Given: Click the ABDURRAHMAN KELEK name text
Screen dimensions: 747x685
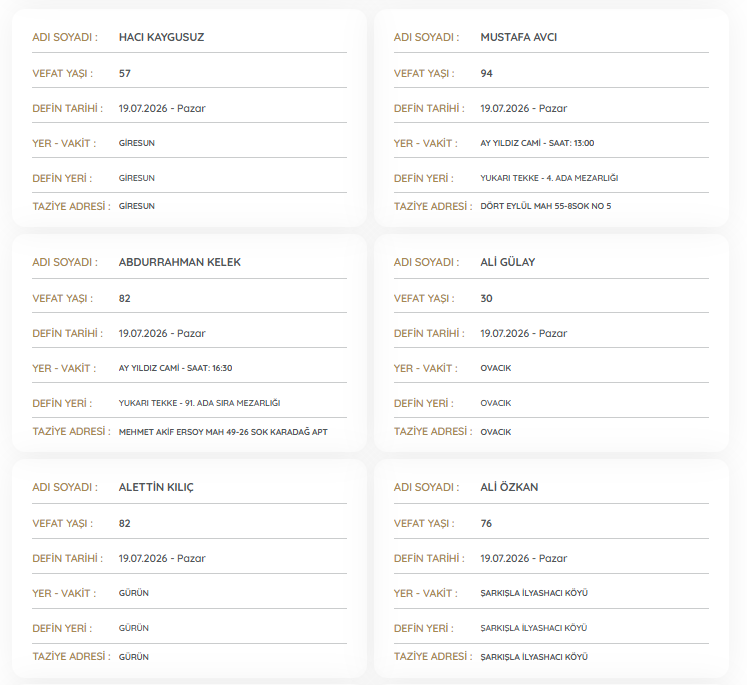Looking at the screenshot, I should (180, 262).
